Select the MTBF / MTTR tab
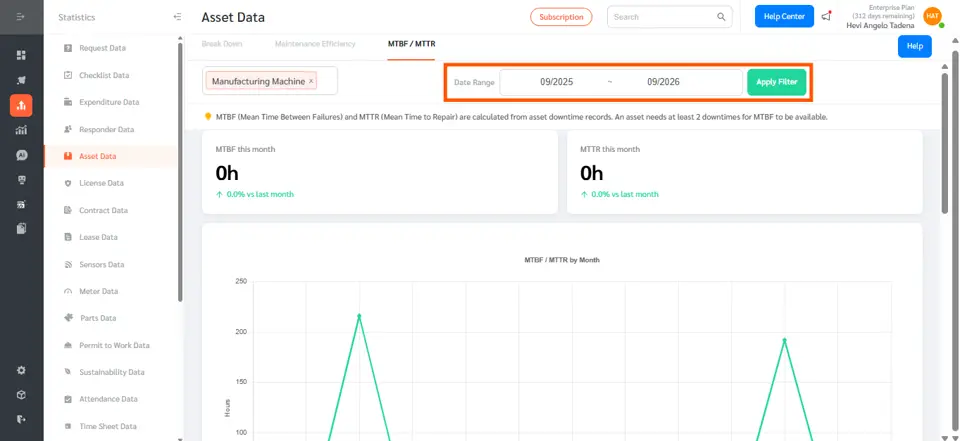 [411, 44]
